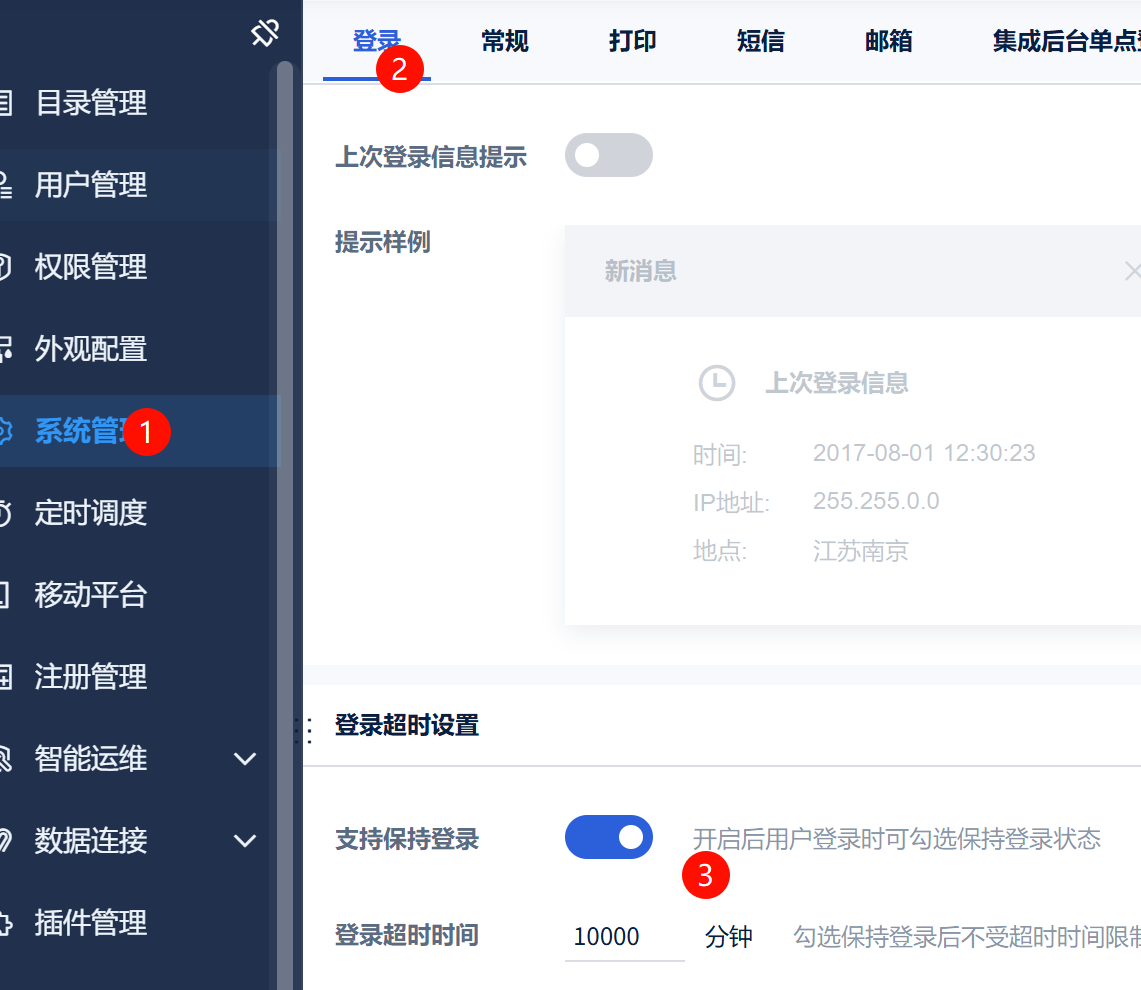The width and height of the screenshot is (1141, 990).
Task: Open 注册管理 in the sidebar
Action: pyautogui.click(x=91, y=677)
